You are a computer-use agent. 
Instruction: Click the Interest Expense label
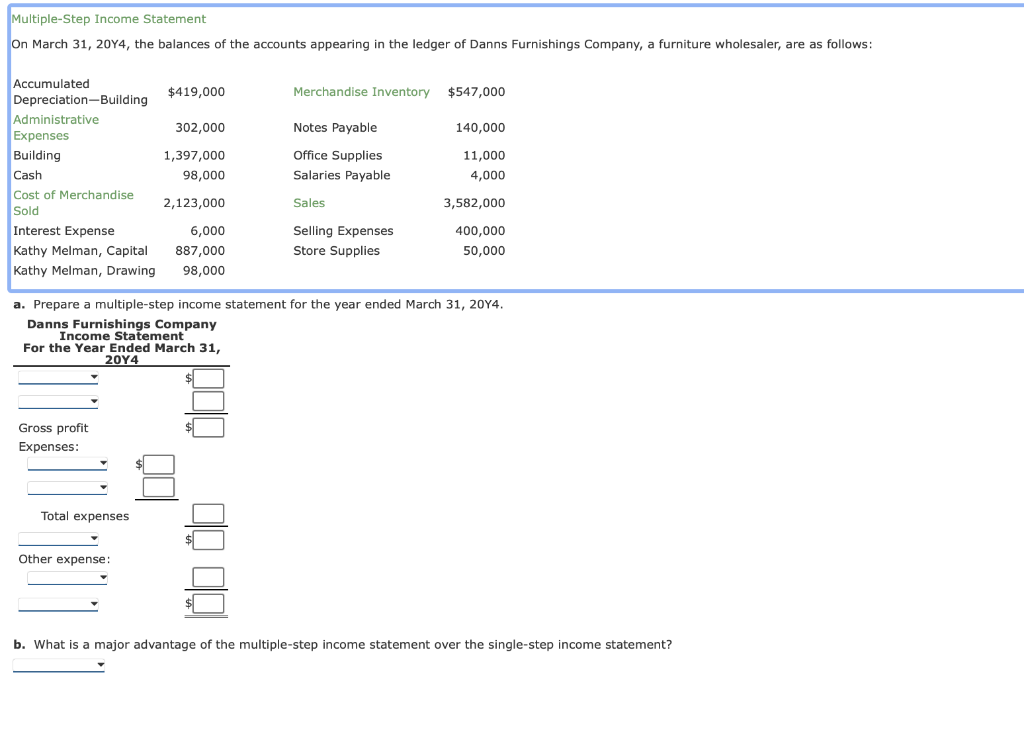[x=64, y=231]
